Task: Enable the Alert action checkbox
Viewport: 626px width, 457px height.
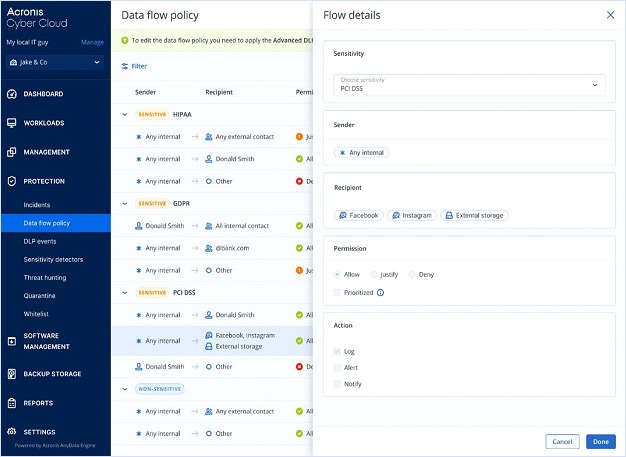Action: (x=336, y=367)
